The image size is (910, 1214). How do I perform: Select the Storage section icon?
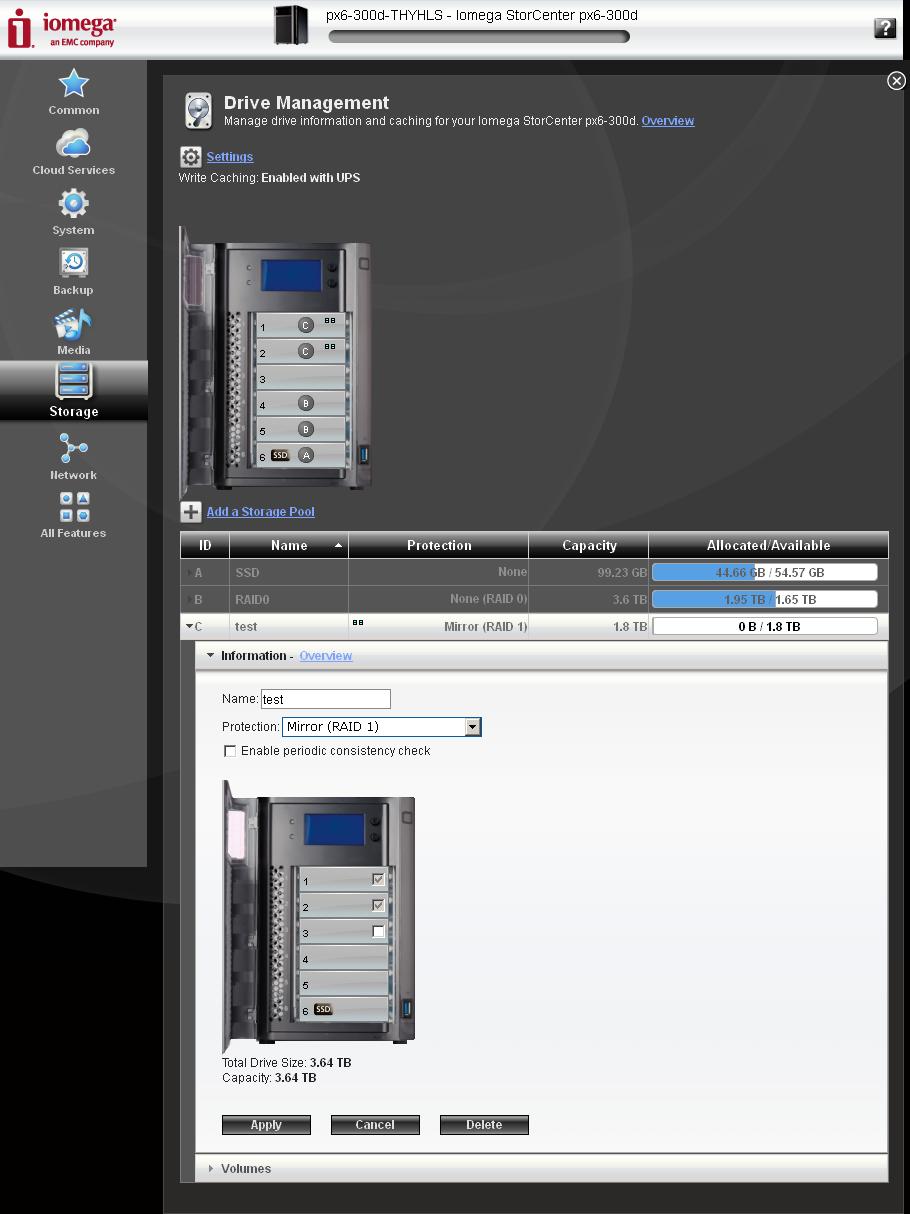pyautogui.click(x=73, y=381)
